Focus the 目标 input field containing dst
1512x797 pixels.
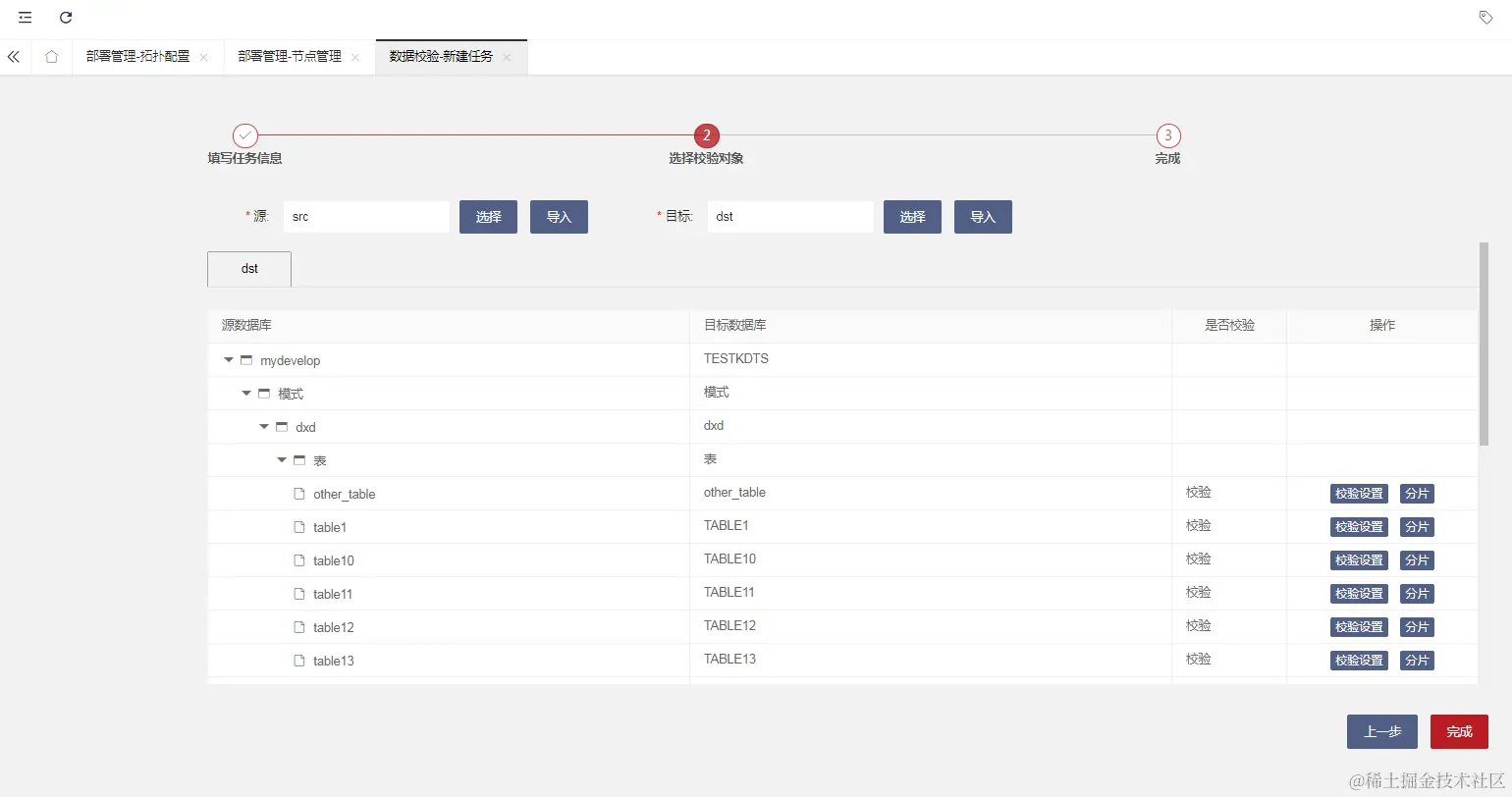point(790,217)
